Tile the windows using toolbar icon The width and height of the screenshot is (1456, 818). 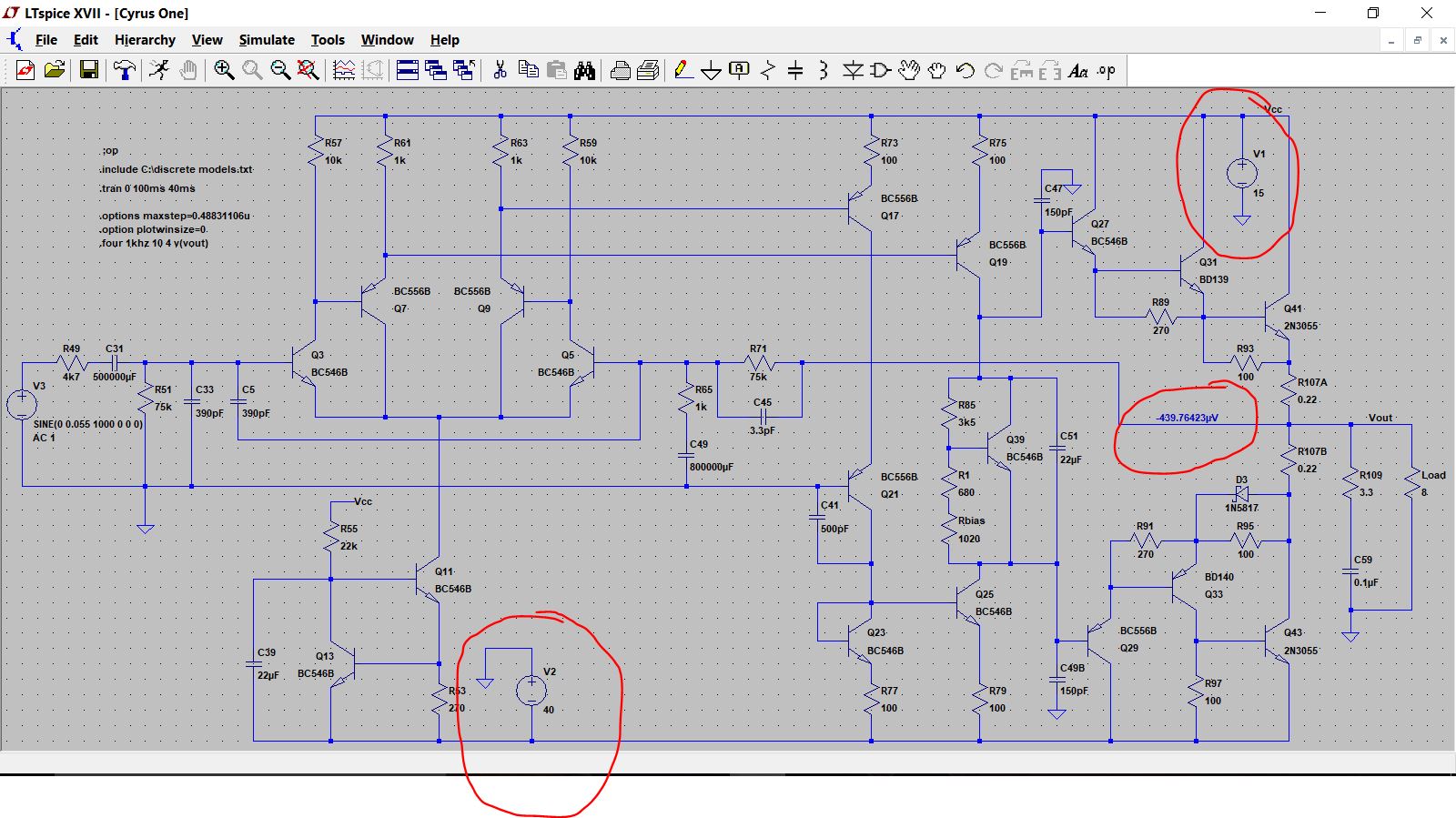408,70
